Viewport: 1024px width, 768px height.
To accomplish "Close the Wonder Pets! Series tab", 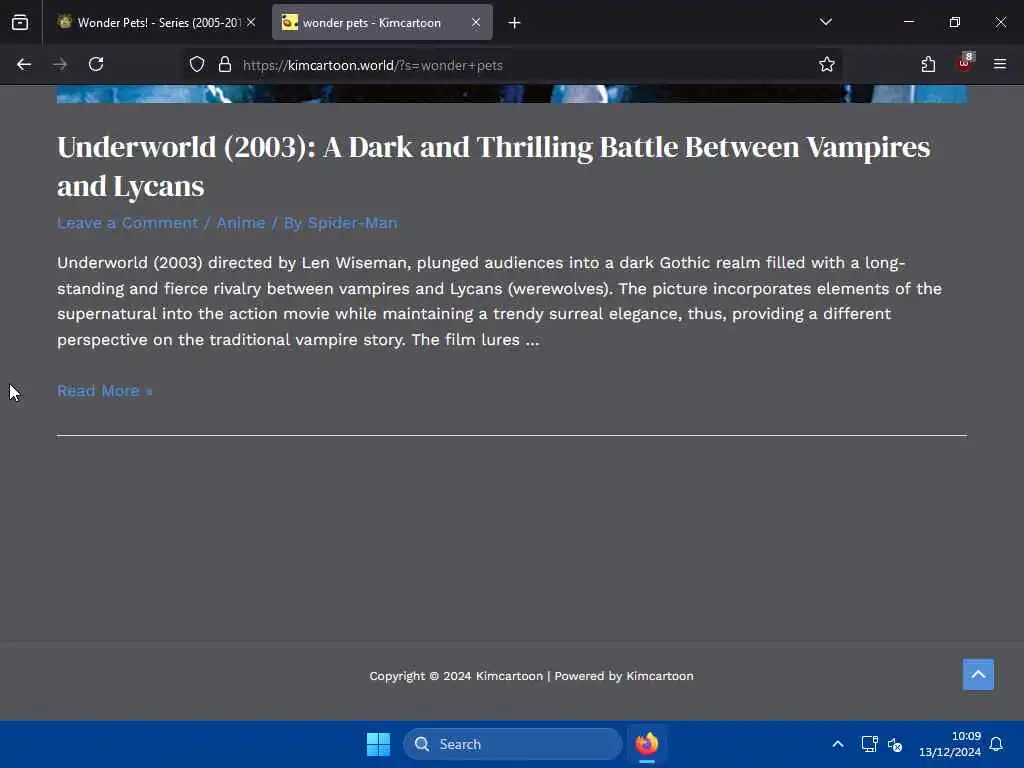I will pos(251,22).
